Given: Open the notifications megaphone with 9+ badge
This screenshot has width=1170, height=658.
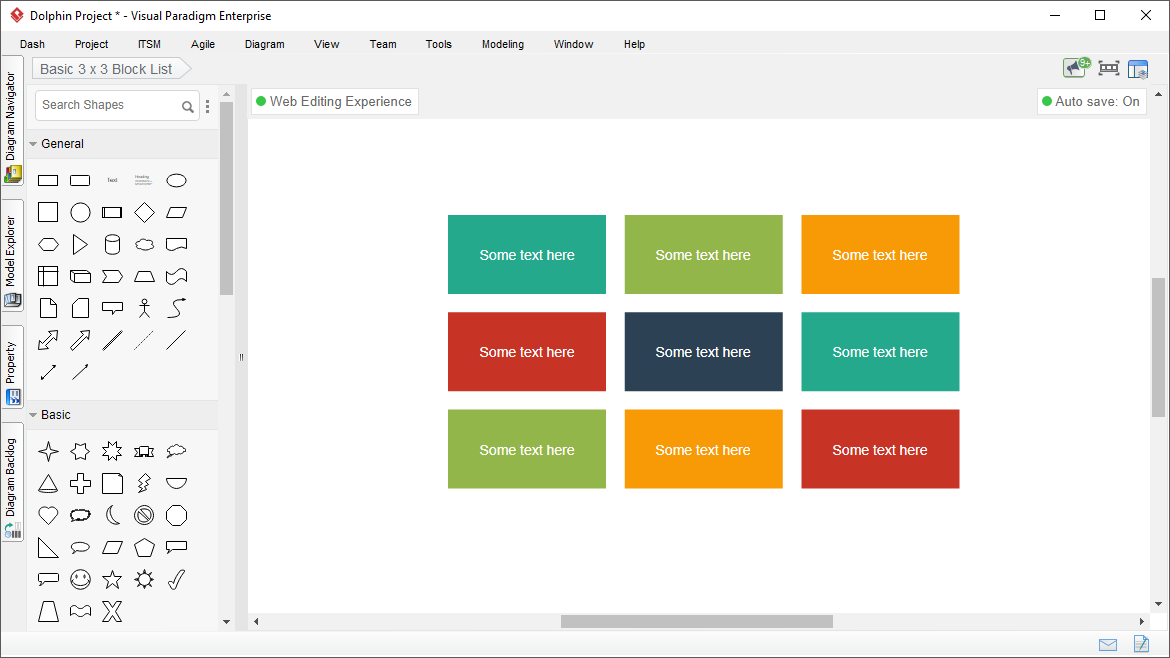Looking at the screenshot, I should (x=1073, y=68).
